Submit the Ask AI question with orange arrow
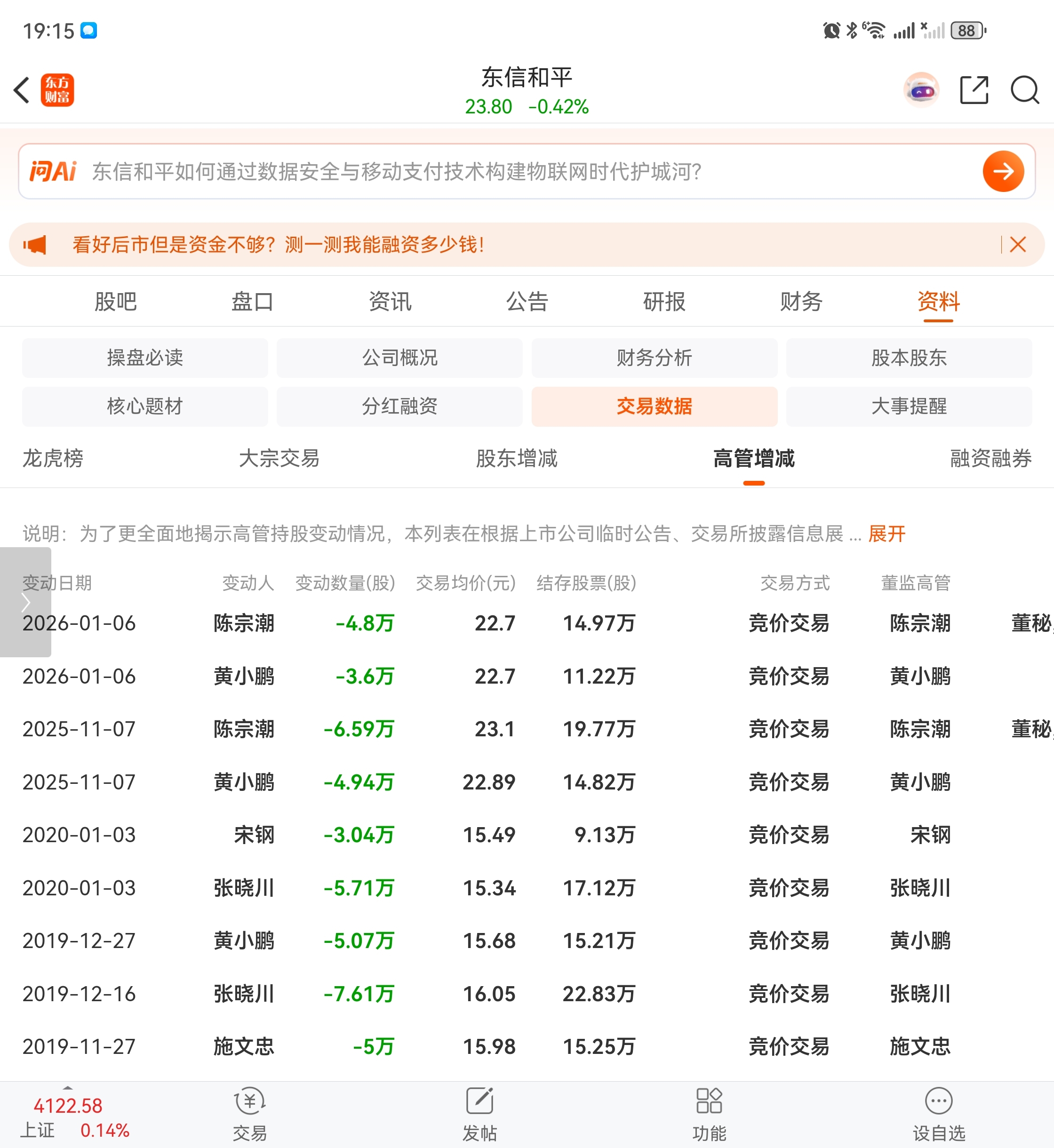 [1003, 171]
